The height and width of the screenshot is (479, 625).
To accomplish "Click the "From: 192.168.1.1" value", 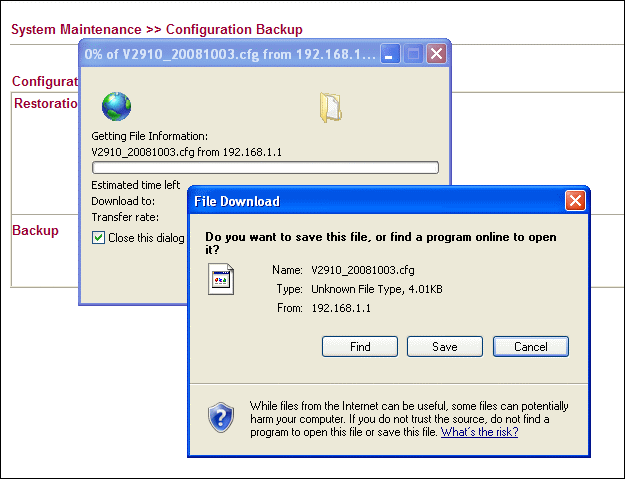I will [x=341, y=308].
